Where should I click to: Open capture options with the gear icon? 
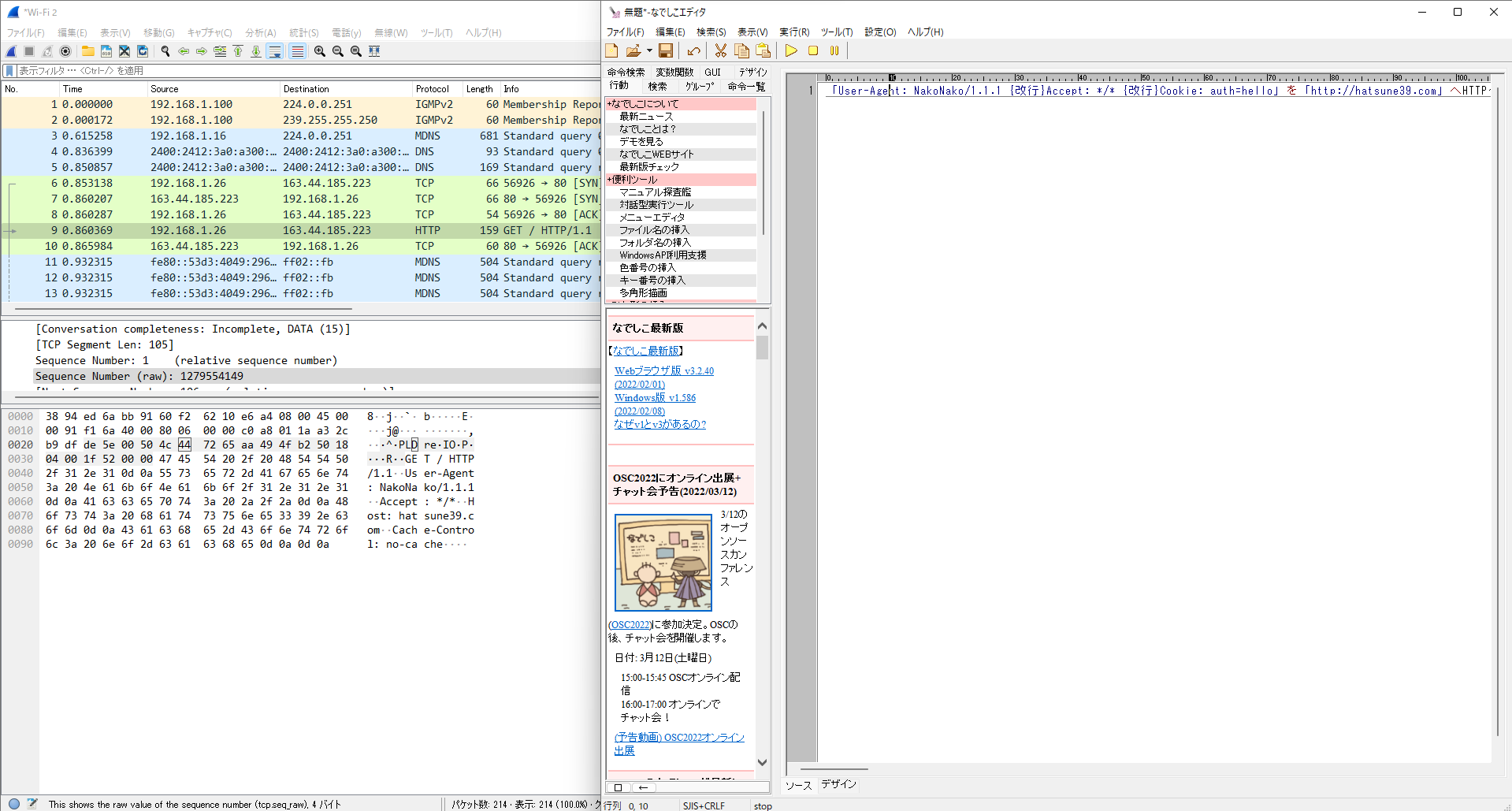[x=65, y=51]
